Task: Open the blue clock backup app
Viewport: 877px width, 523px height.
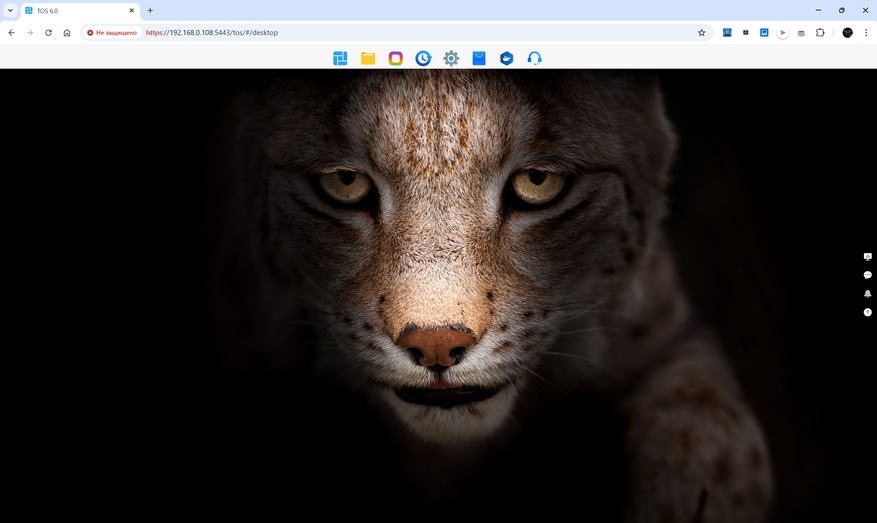Action: point(423,58)
